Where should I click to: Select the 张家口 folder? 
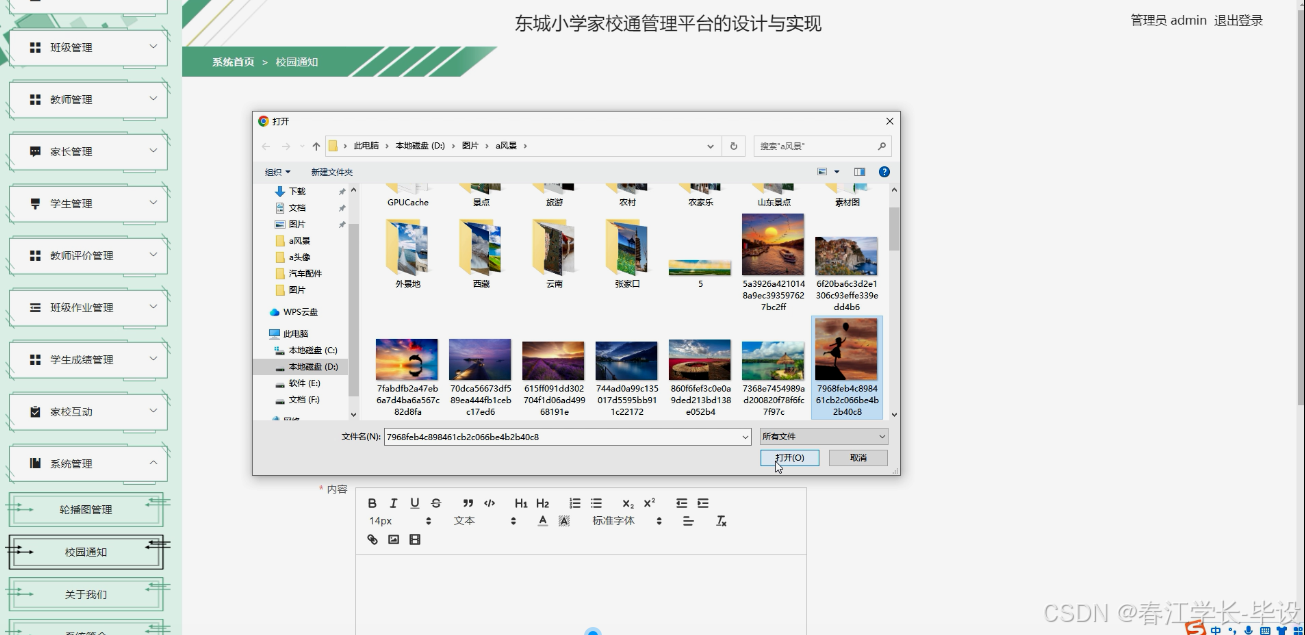[628, 255]
